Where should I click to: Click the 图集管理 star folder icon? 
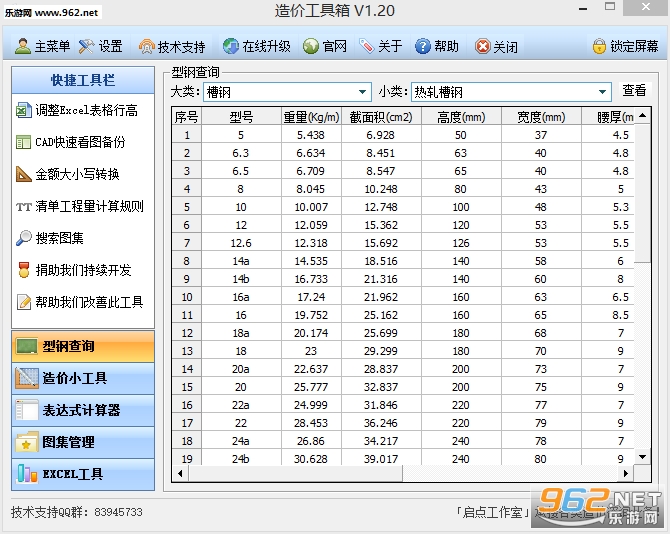(x=26, y=442)
